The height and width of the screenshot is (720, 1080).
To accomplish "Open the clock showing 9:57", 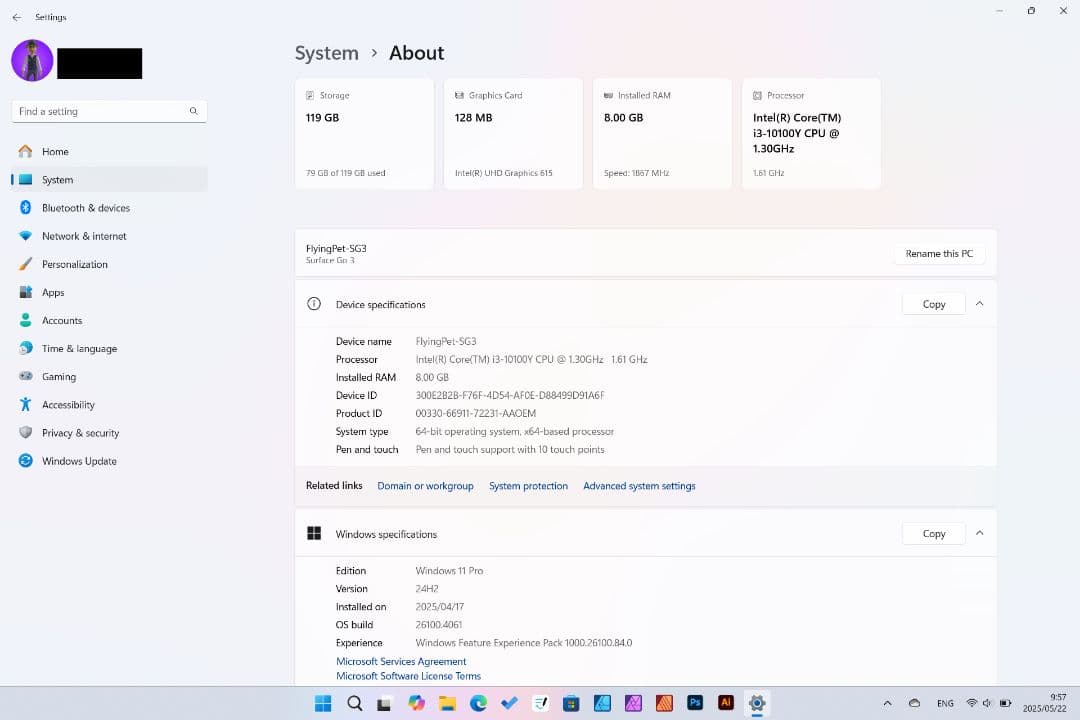I will pyautogui.click(x=1044, y=703).
